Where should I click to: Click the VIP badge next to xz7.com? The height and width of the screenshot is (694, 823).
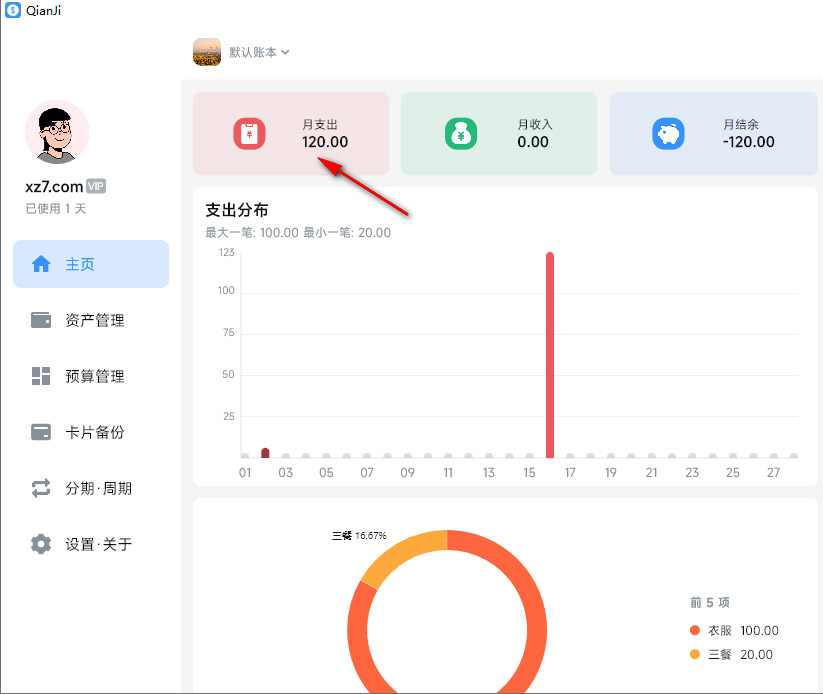coord(96,186)
